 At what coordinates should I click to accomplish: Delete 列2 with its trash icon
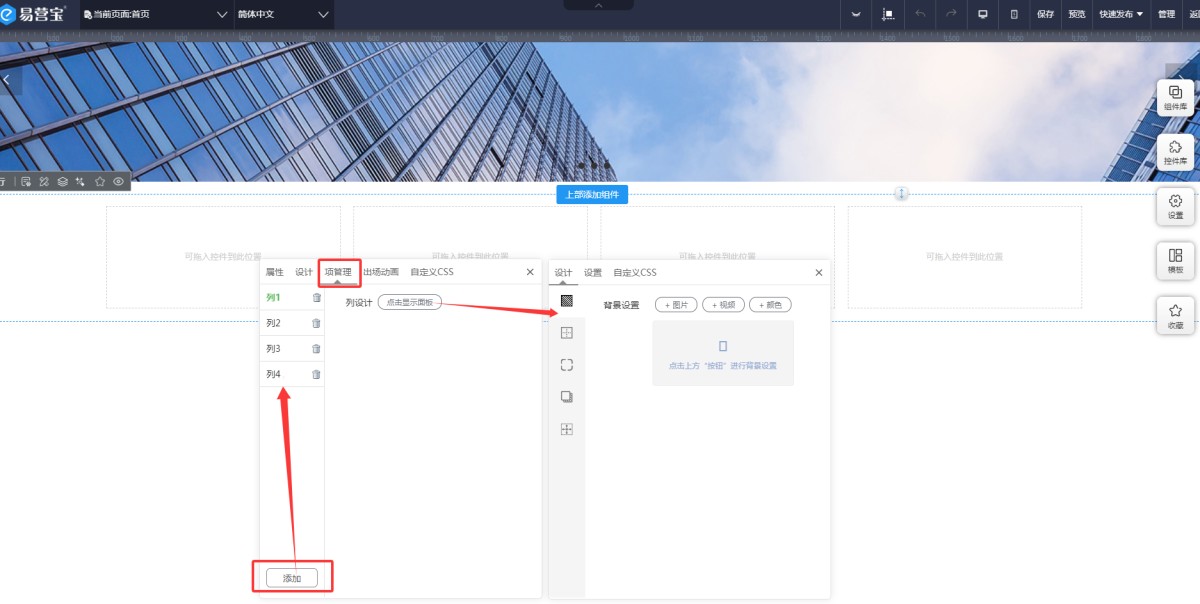(316, 323)
